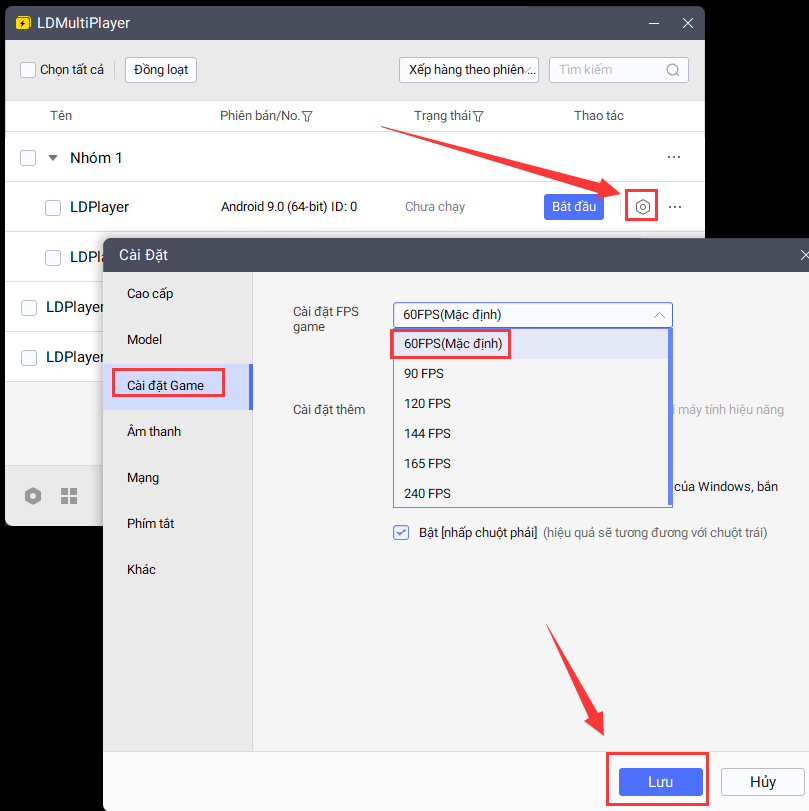This screenshot has height=811, width=809.
Task: Collapse the Nhóm 1 group arrow
Action: pyautogui.click(x=53, y=158)
